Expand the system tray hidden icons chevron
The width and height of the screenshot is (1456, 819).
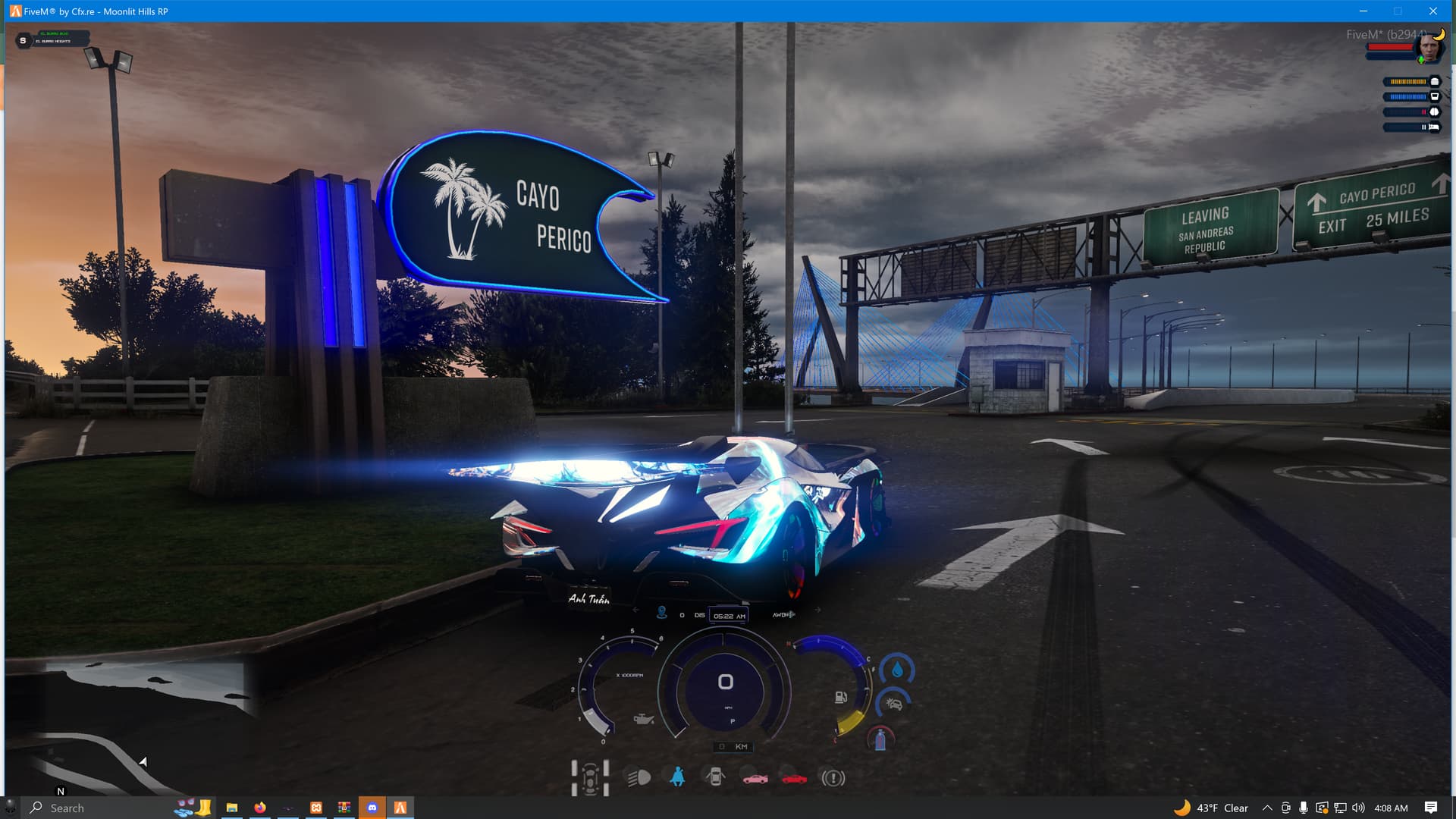click(1266, 808)
